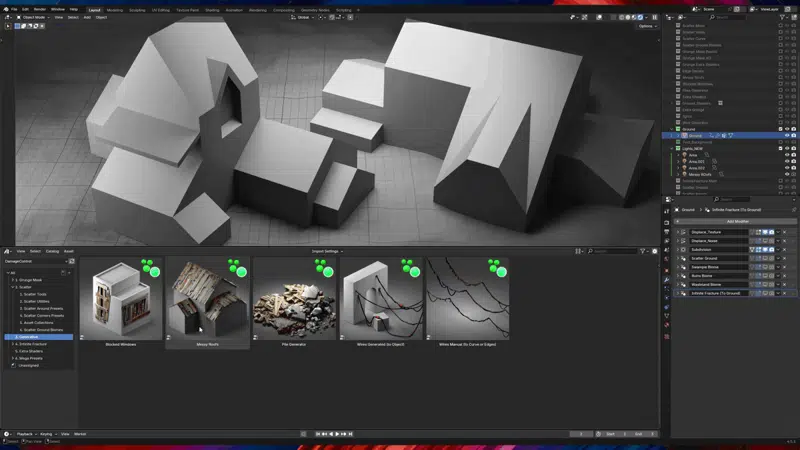Open the asset browser filter icon

(643, 251)
